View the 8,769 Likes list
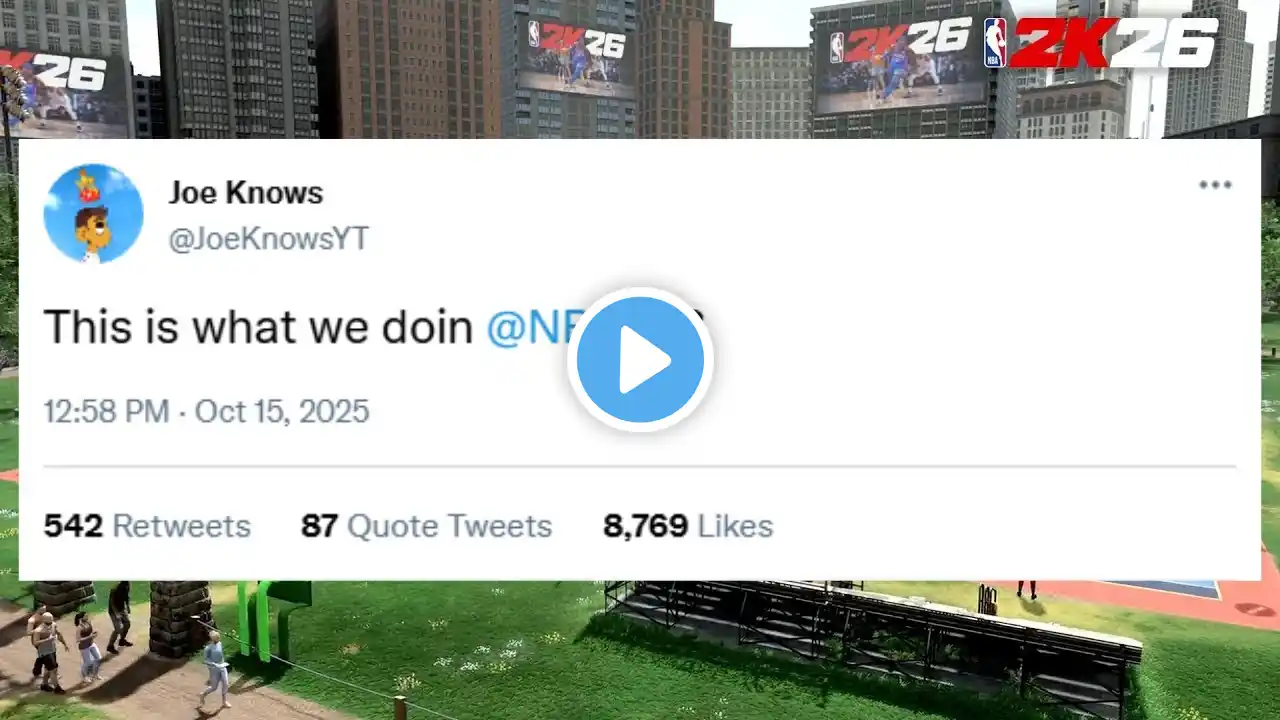This screenshot has width=1280, height=720. [x=688, y=526]
